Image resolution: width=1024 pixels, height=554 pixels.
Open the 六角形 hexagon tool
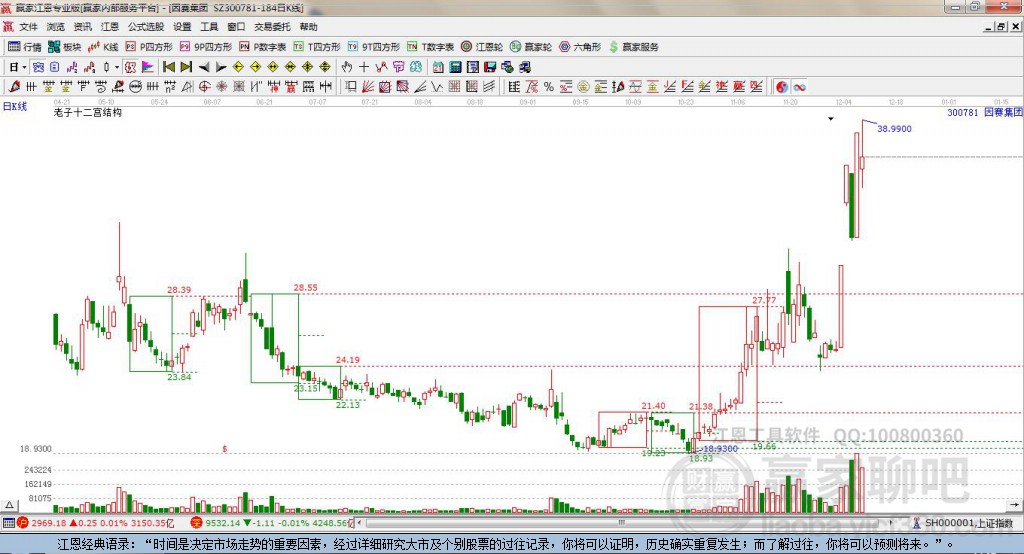click(580, 47)
